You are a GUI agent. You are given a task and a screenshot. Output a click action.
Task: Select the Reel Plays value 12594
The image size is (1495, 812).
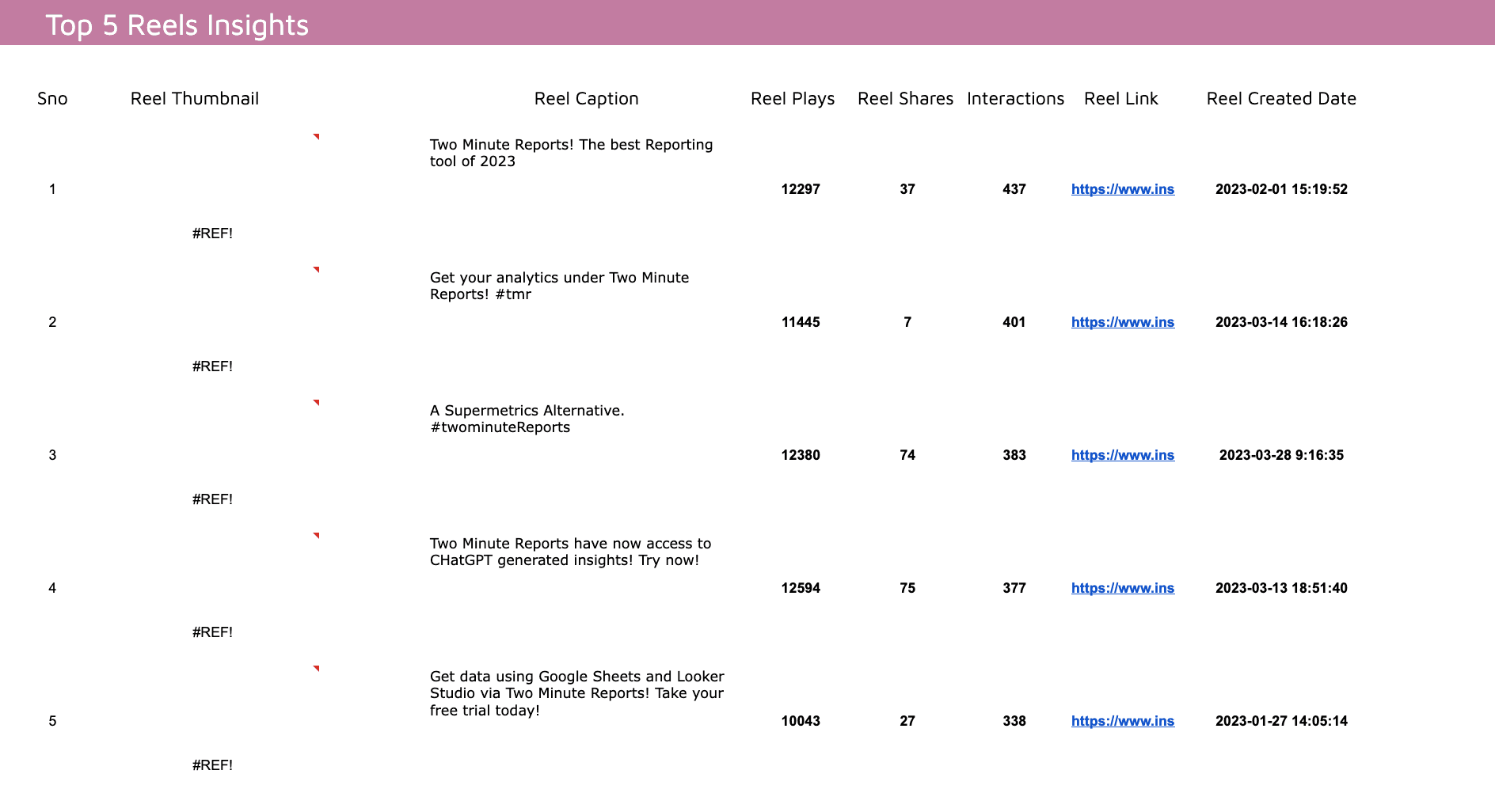[x=801, y=588]
